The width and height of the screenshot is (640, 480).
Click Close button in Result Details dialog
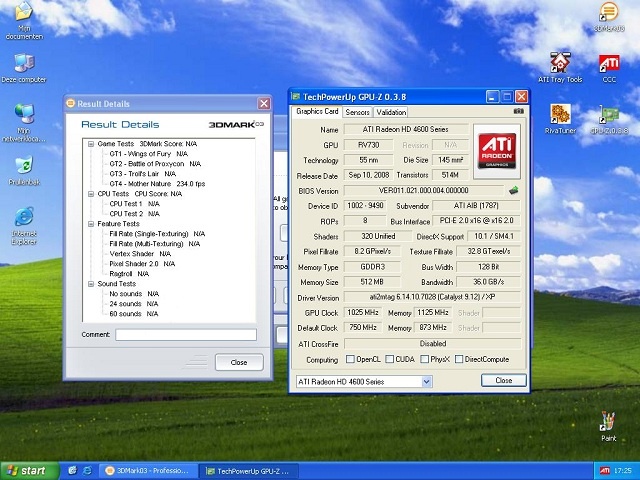coord(238,362)
